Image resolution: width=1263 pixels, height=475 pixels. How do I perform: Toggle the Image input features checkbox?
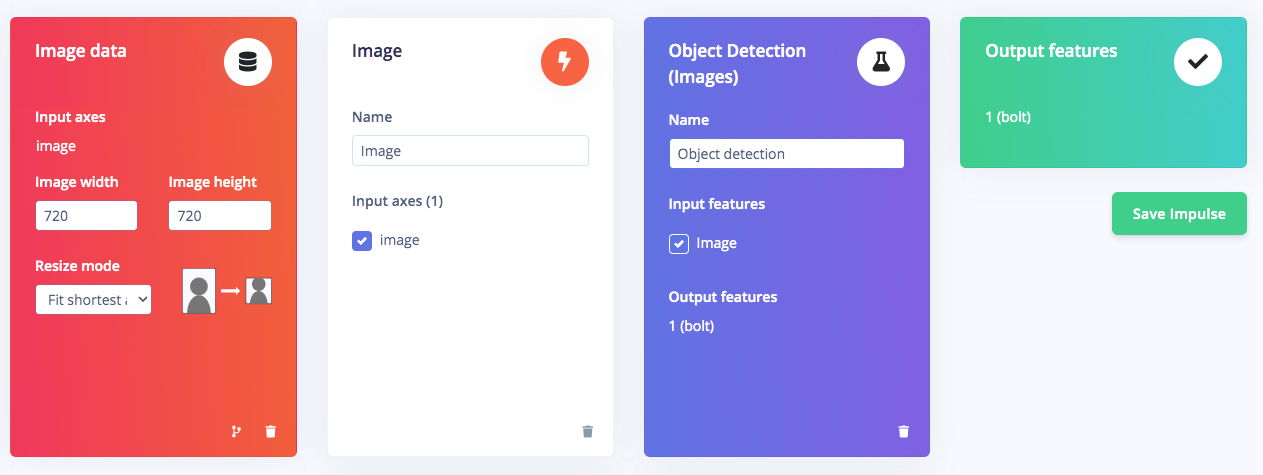(x=679, y=243)
